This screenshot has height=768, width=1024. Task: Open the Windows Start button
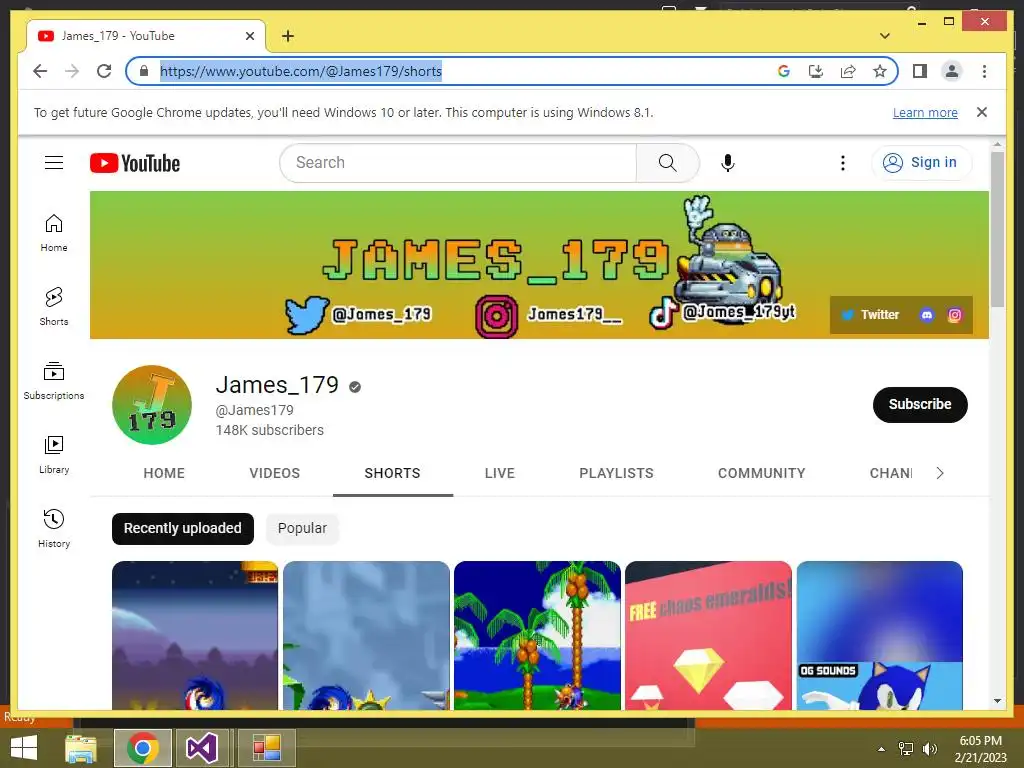tap(24, 748)
